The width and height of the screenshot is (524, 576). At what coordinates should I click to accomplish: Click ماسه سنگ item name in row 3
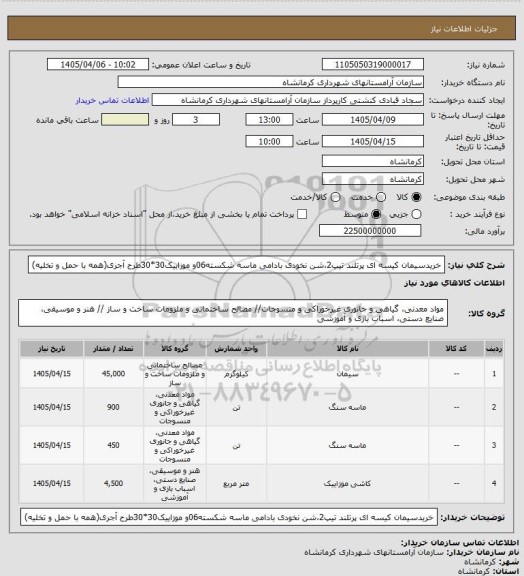(x=348, y=445)
